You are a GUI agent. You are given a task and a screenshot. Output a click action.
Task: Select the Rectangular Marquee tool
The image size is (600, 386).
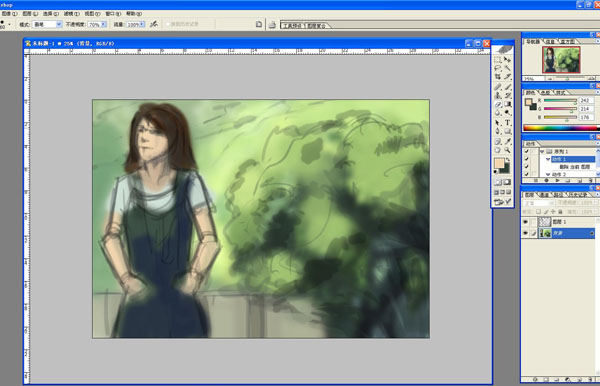point(498,60)
